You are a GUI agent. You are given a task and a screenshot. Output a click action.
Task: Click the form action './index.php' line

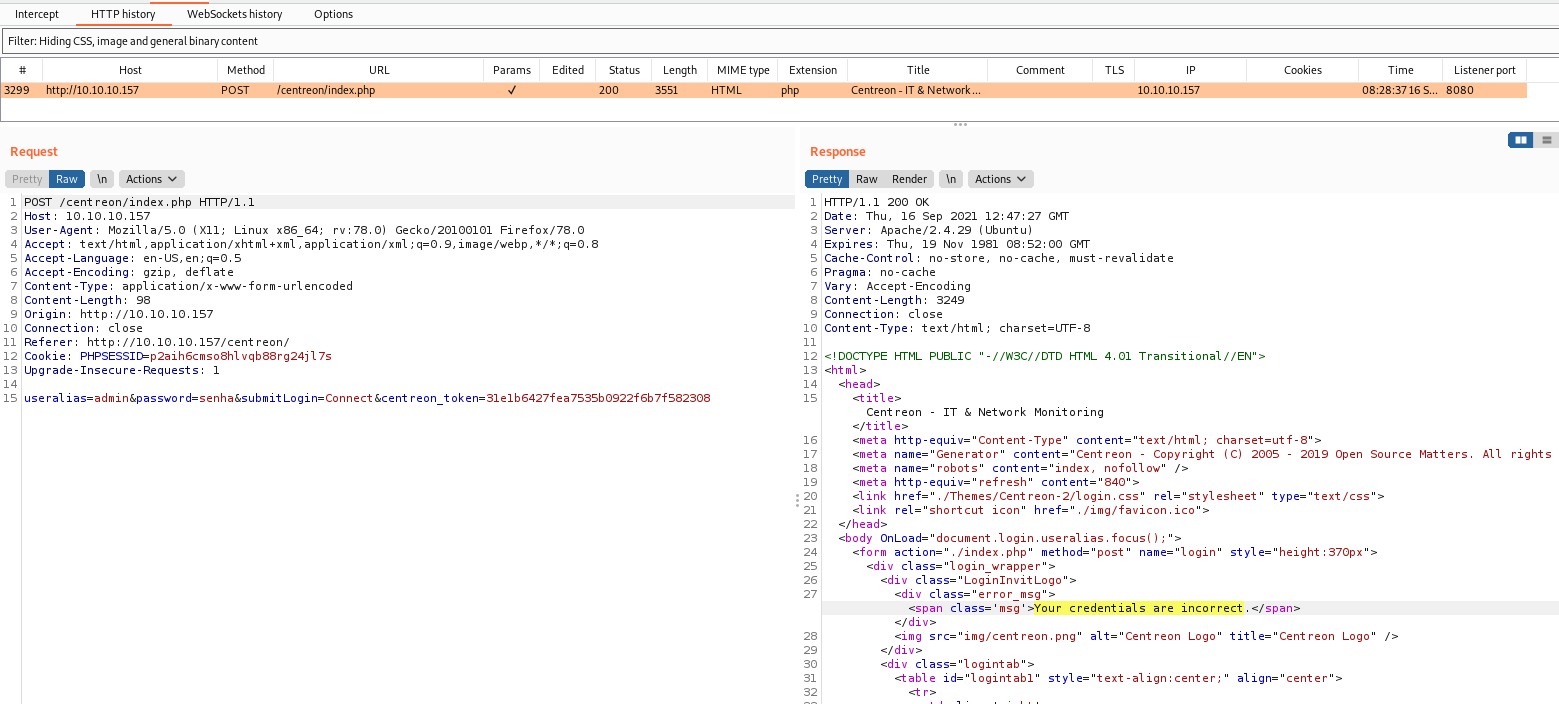pyautogui.click(x=1115, y=552)
